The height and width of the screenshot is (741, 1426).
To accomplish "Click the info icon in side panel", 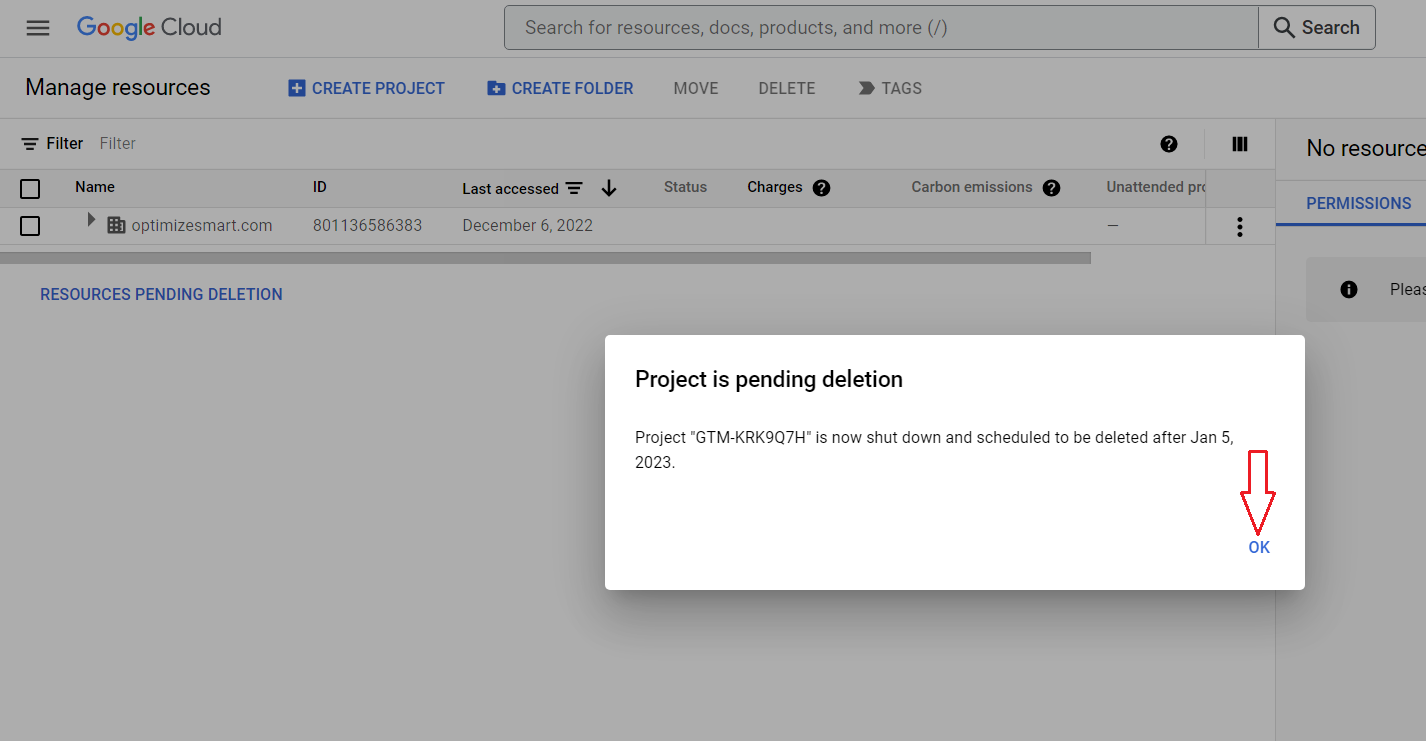I will click(x=1349, y=290).
